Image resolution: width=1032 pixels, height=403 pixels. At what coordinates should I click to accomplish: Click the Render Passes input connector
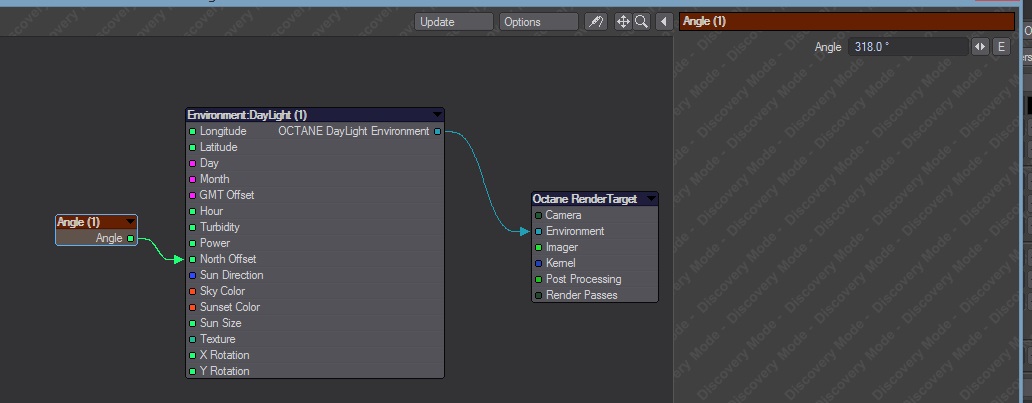[x=538, y=296]
